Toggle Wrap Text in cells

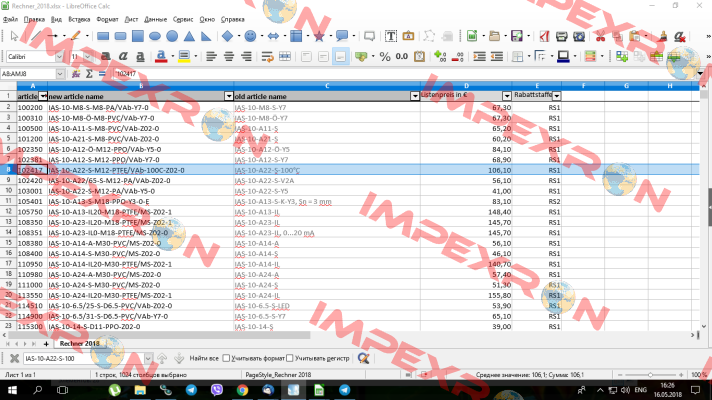pyautogui.click(x=267, y=56)
